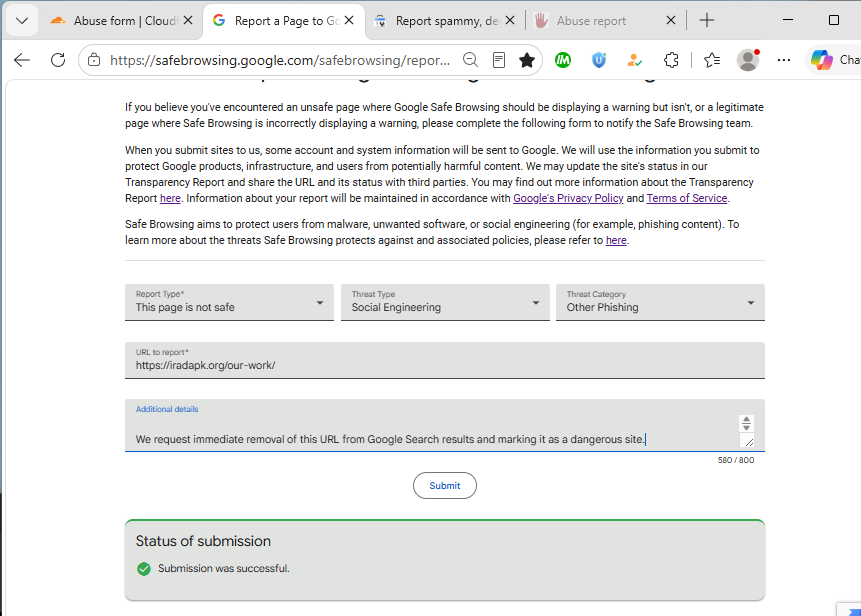Reload the page with refresh icon
This screenshot has width=861, height=616.
(x=58, y=60)
